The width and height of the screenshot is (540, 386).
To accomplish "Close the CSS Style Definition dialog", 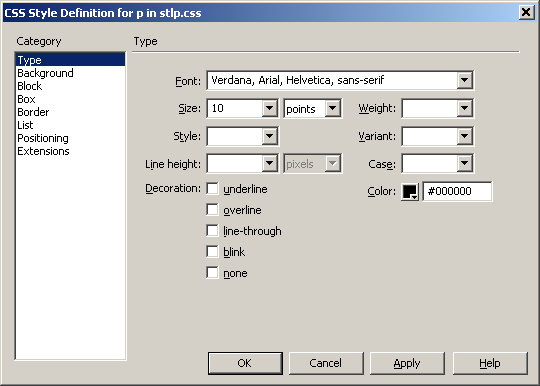I will coord(526,13).
